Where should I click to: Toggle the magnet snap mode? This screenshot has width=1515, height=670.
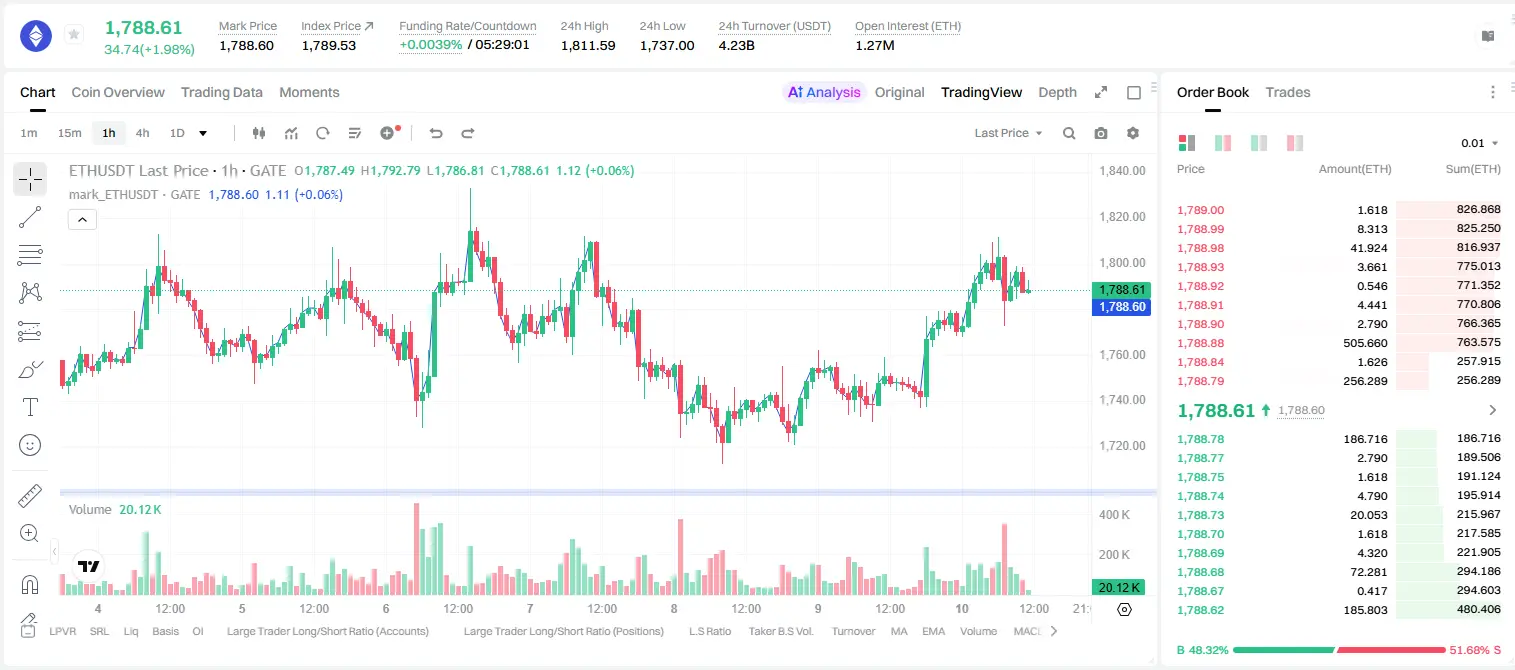click(x=30, y=585)
